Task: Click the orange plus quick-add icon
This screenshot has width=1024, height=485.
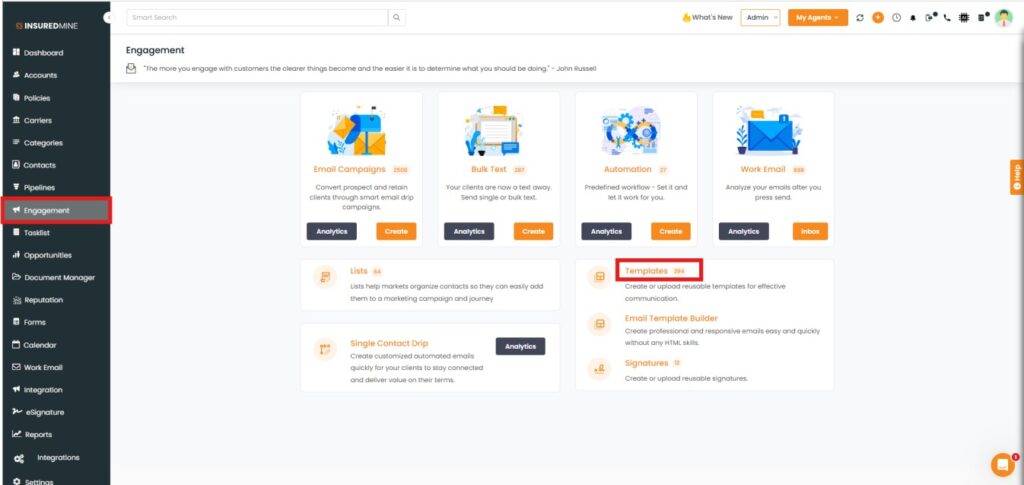Action: point(878,18)
